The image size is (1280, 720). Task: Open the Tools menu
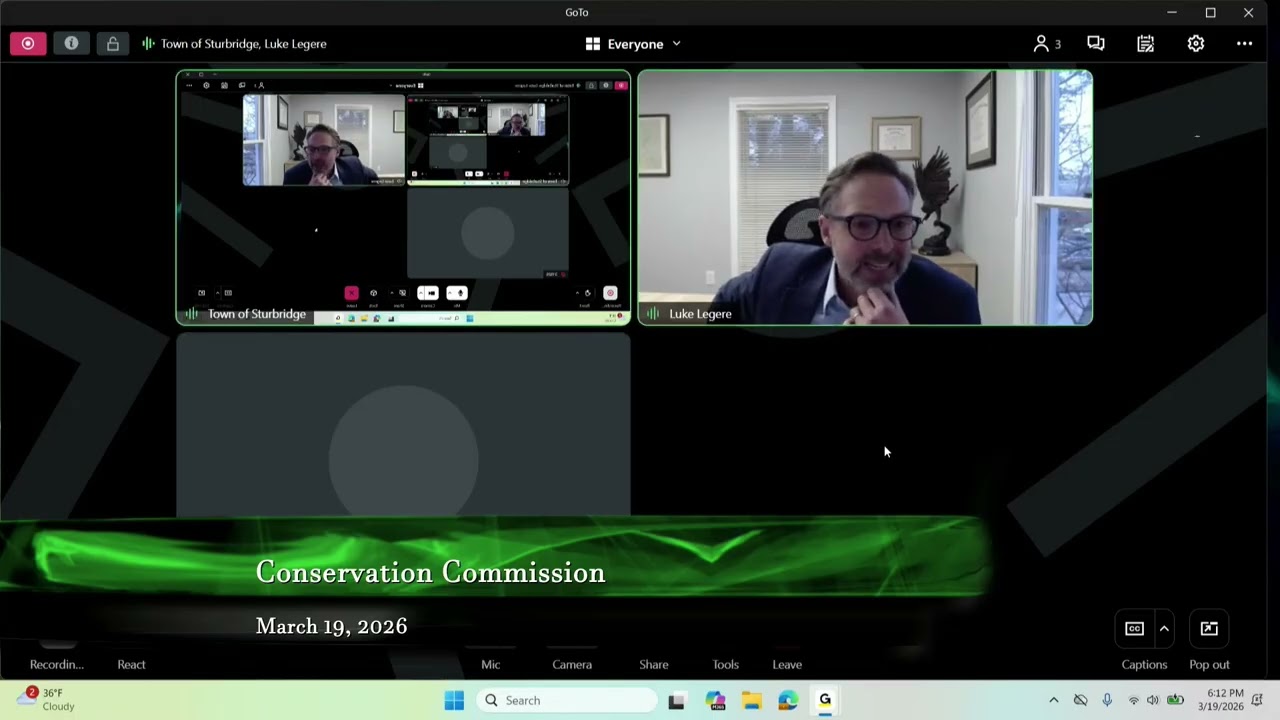pyautogui.click(x=726, y=664)
